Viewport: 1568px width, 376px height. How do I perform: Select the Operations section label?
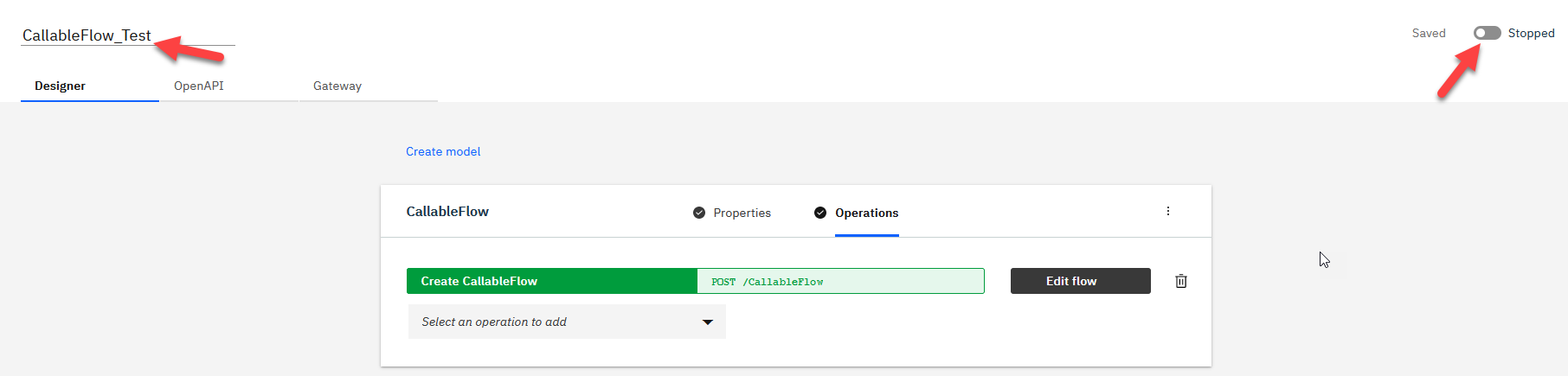(x=866, y=213)
